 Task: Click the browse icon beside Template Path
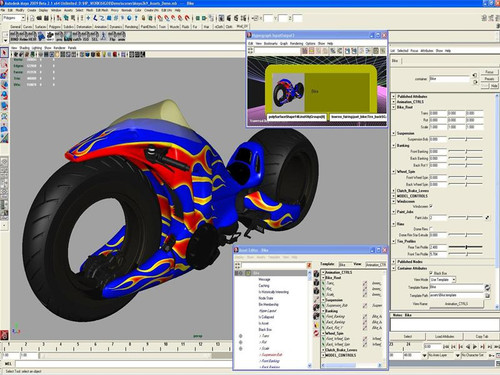click(x=487, y=295)
